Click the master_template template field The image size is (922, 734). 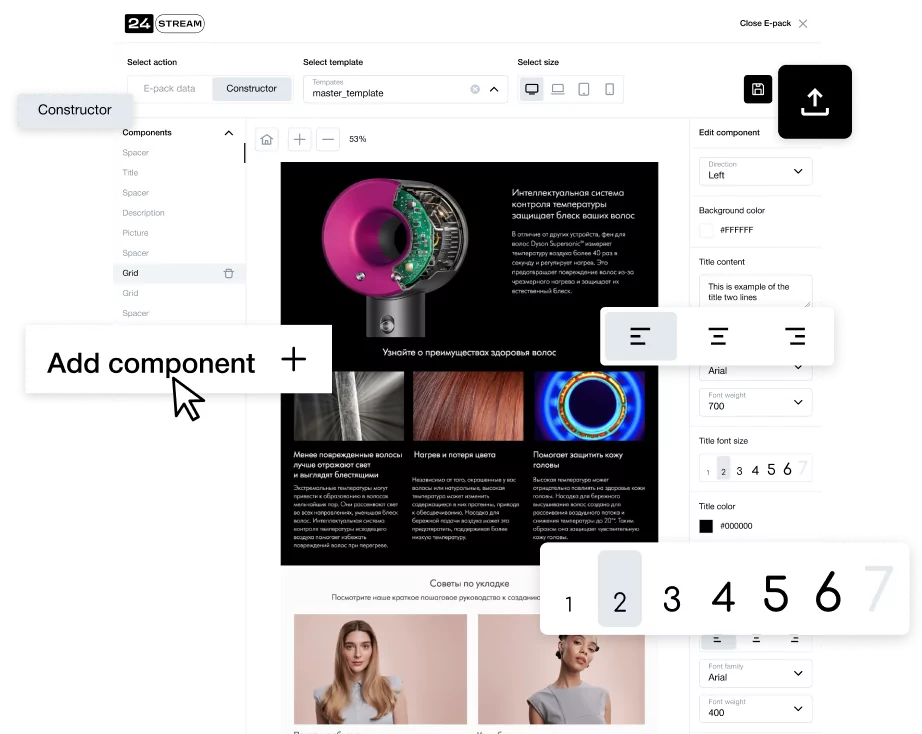click(x=405, y=89)
